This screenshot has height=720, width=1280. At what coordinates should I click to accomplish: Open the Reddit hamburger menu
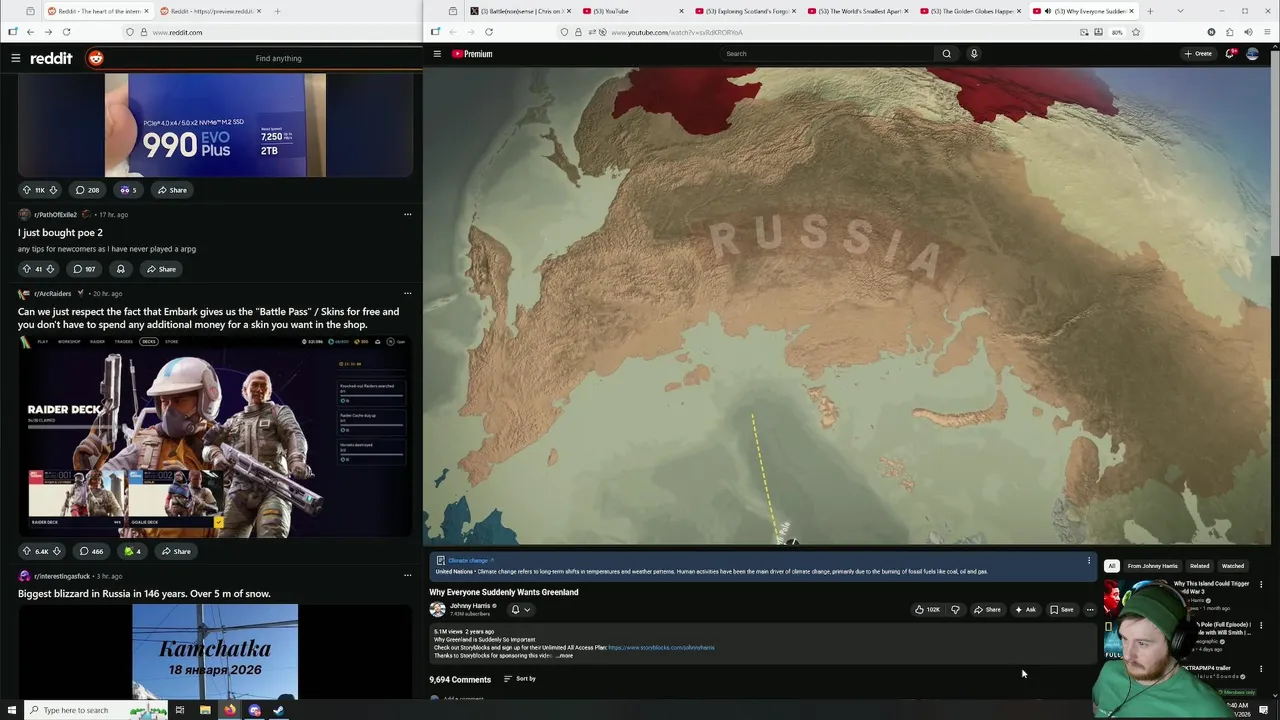tap(15, 58)
